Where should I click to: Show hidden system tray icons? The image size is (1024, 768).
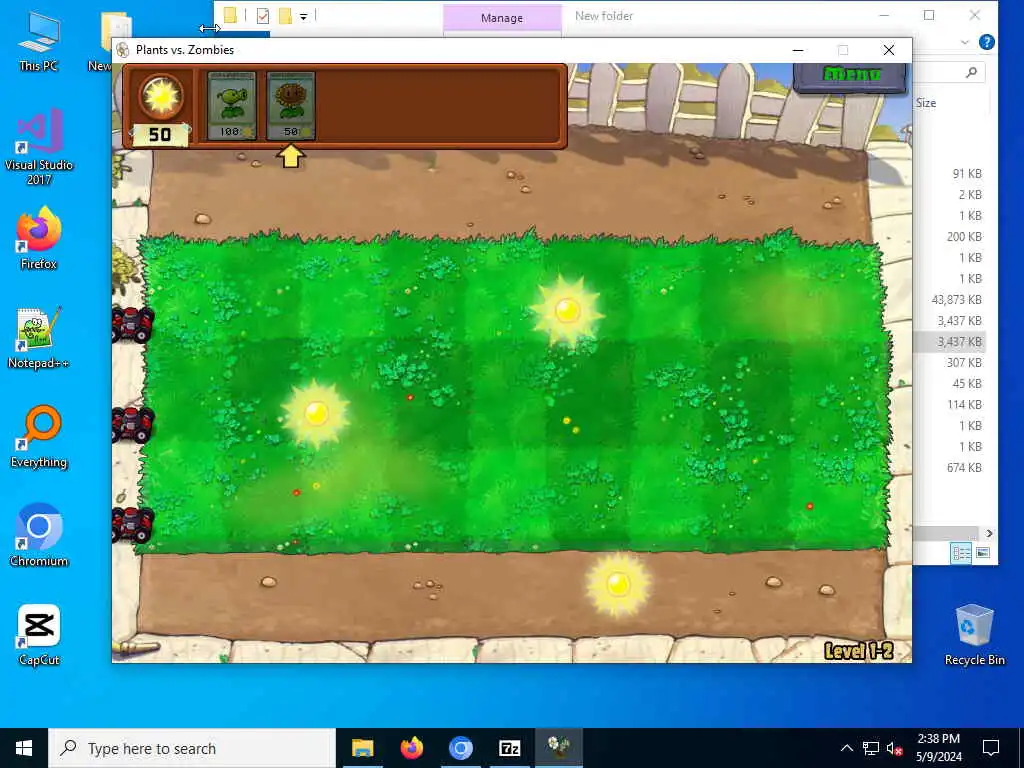[846, 748]
